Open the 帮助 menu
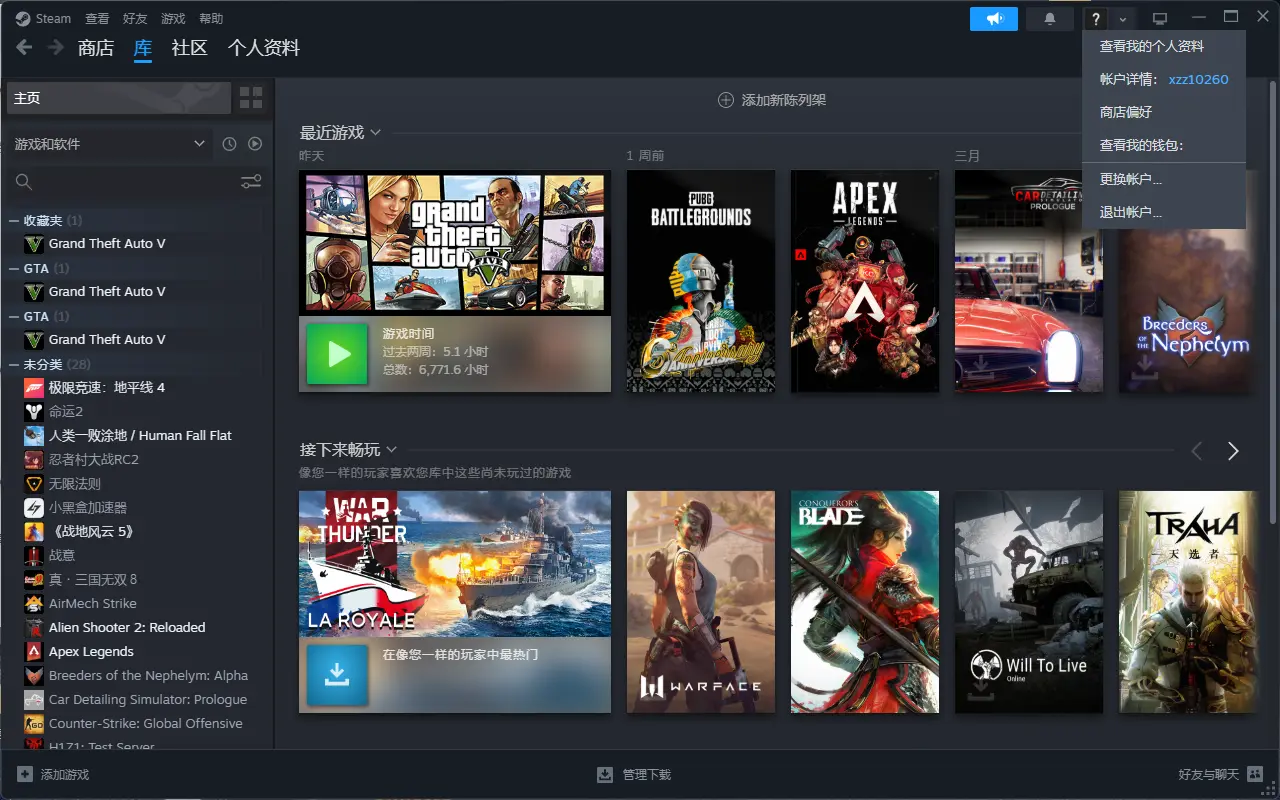The width and height of the screenshot is (1280, 800). coord(211,18)
